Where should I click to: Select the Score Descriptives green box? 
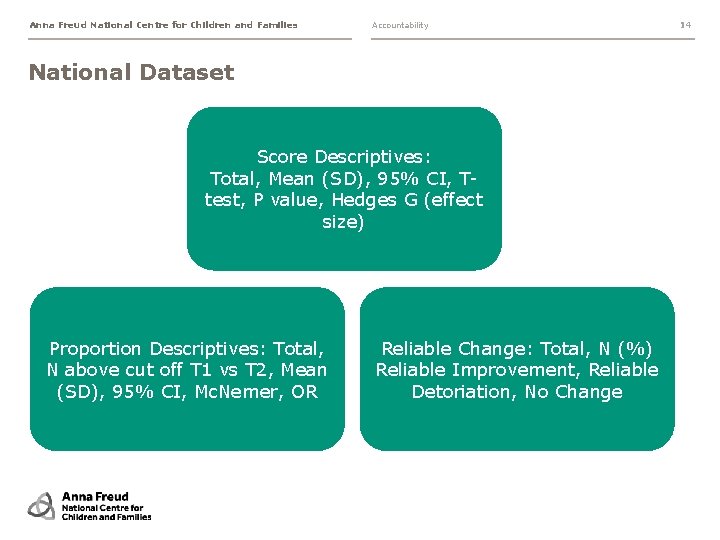pos(344,189)
